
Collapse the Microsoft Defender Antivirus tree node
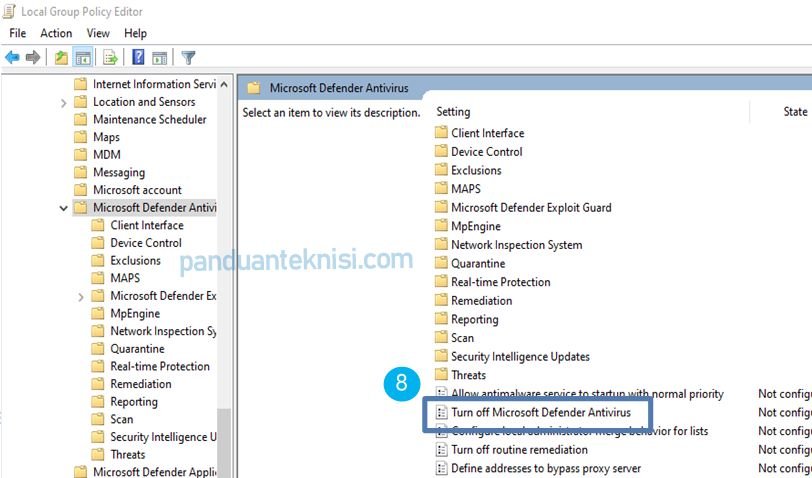[x=63, y=208]
